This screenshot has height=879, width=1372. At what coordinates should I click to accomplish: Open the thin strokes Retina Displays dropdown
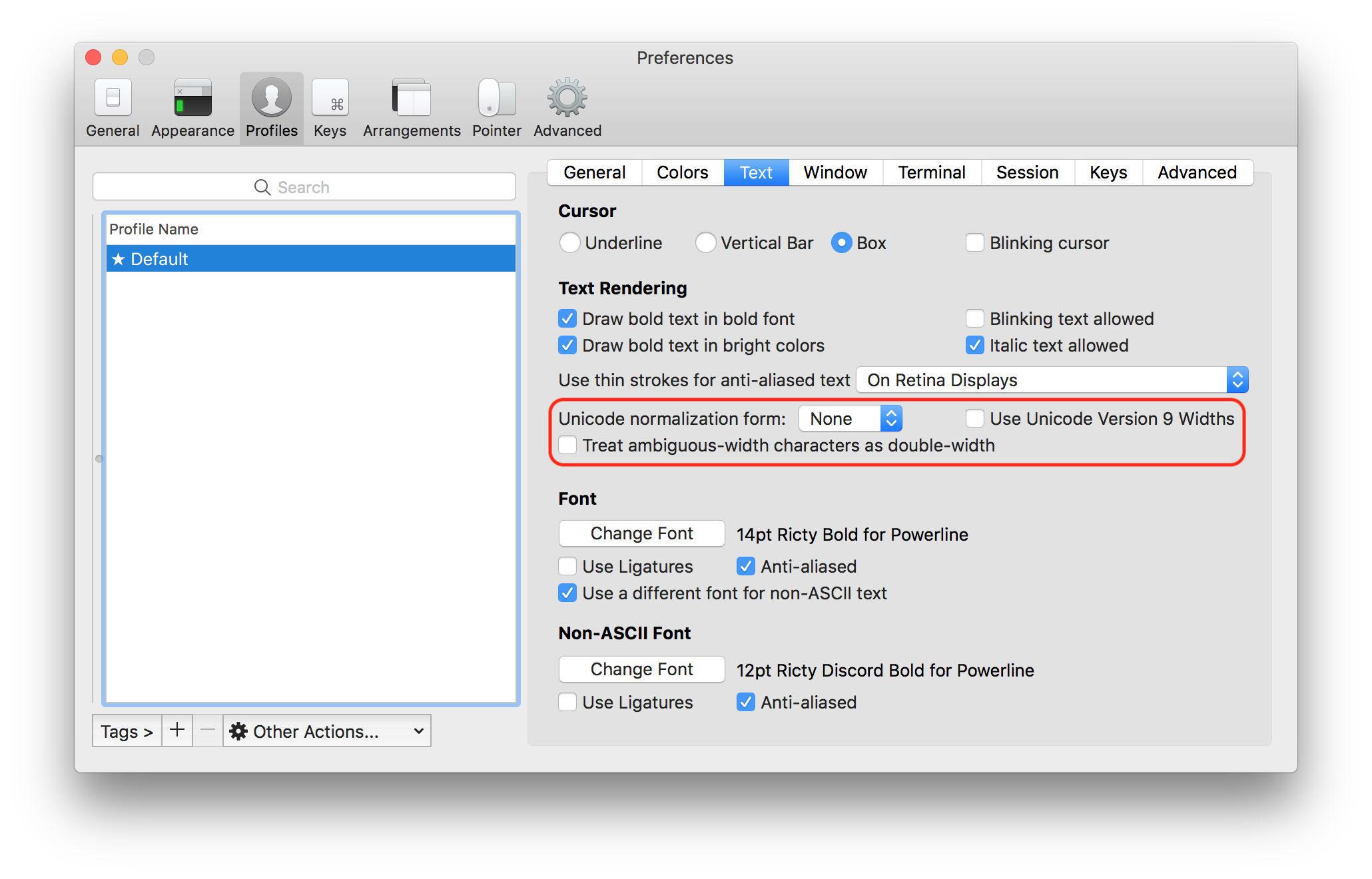tap(1052, 380)
